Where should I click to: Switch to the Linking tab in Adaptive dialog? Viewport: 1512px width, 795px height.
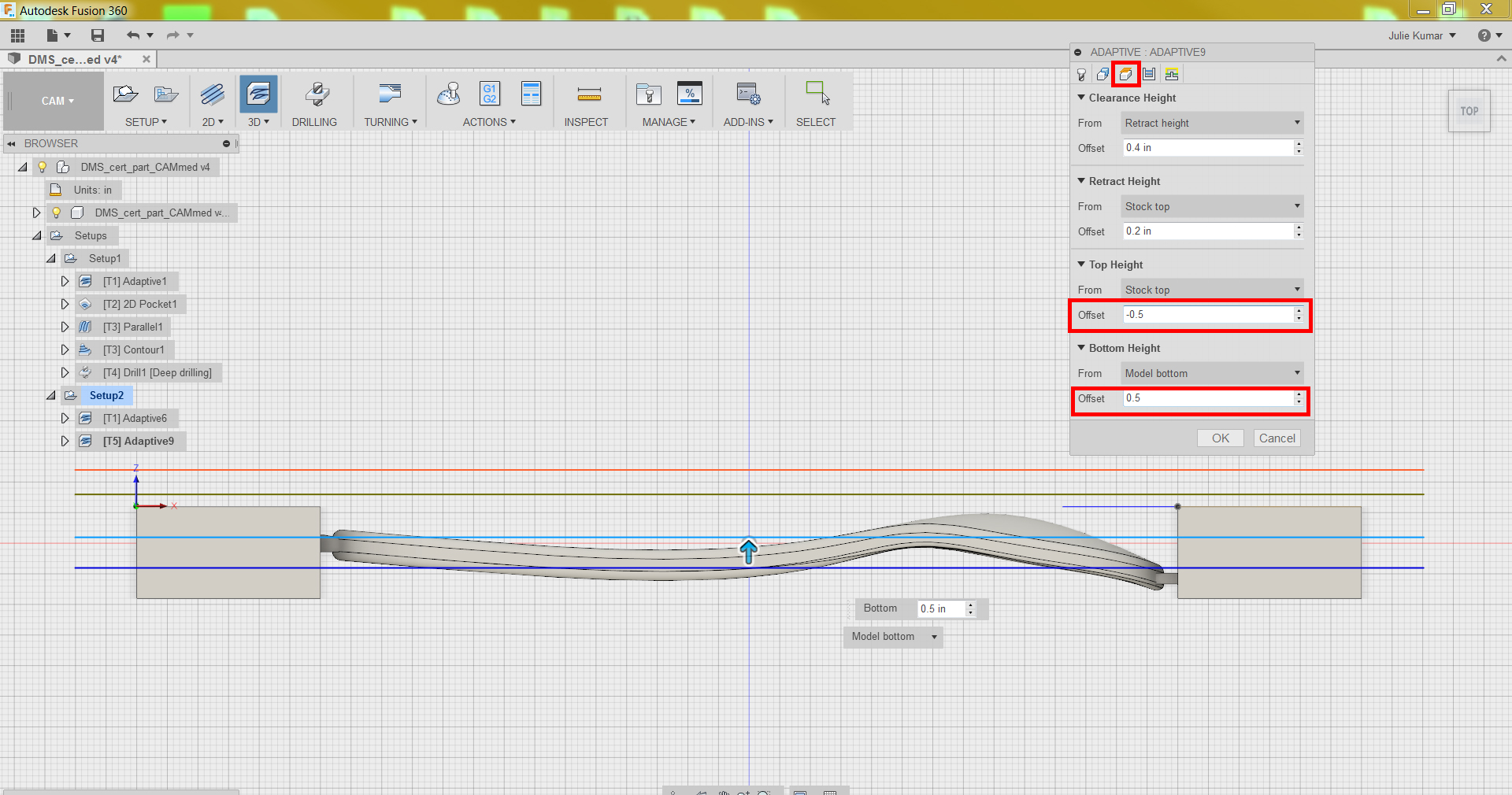tap(1172, 75)
